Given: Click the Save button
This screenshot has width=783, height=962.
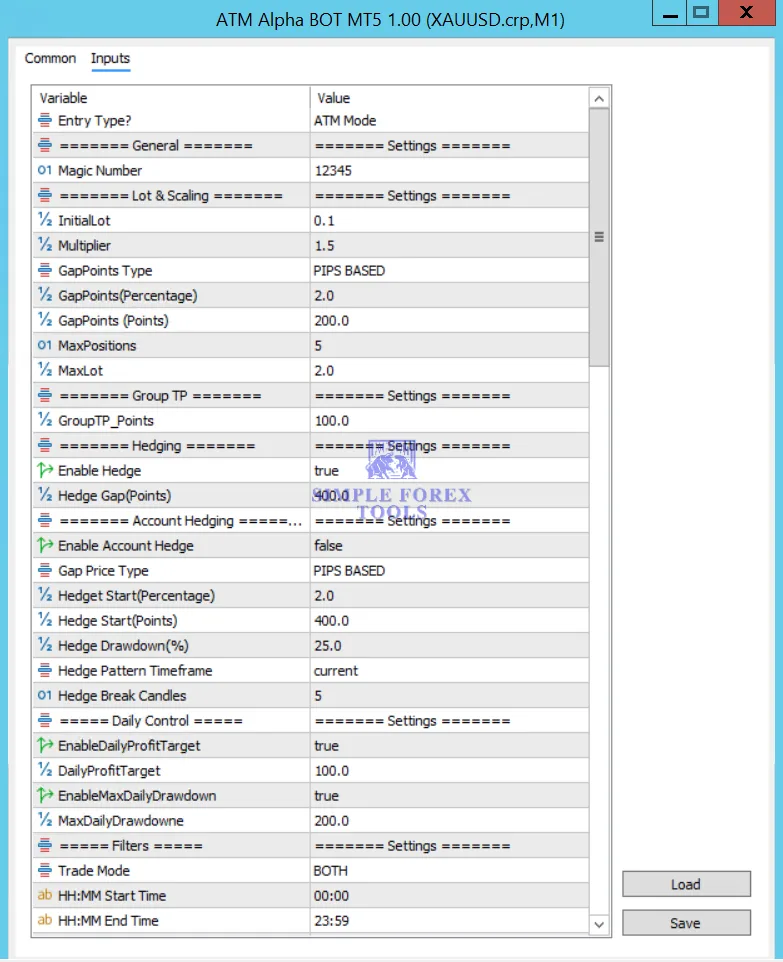Looking at the screenshot, I should click(x=686, y=923).
